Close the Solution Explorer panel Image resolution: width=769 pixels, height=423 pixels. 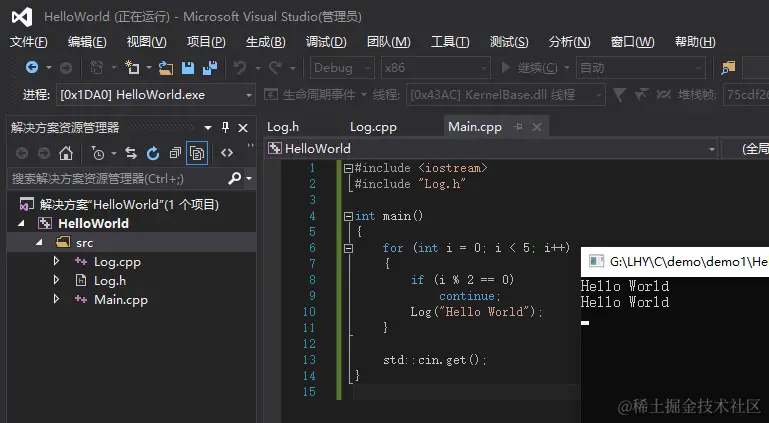click(x=243, y=128)
